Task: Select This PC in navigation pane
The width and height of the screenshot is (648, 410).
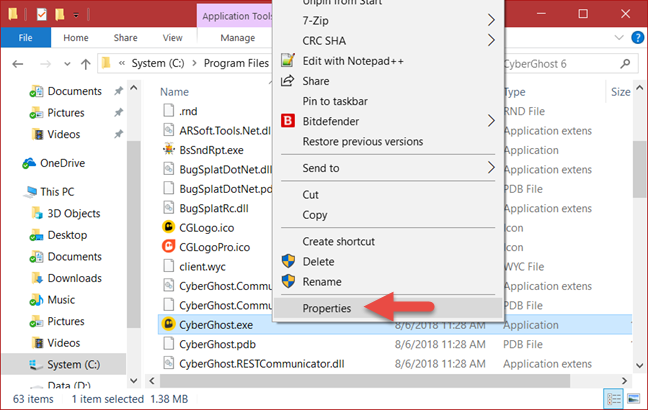Action: click(x=57, y=192)
